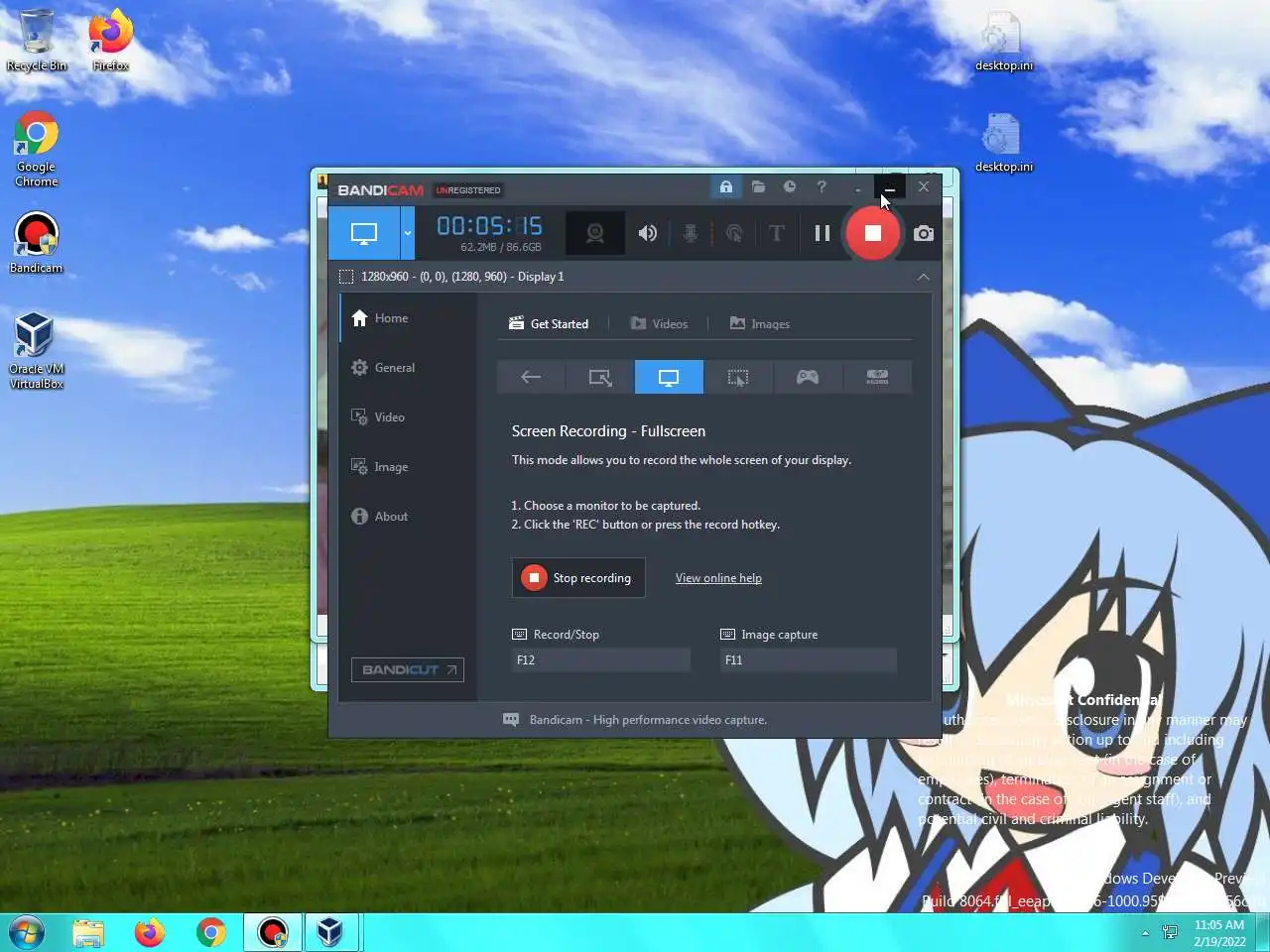Click the Stop recording button
The height and width of the screenshot is (952, 1270).
tap(578, 578)
